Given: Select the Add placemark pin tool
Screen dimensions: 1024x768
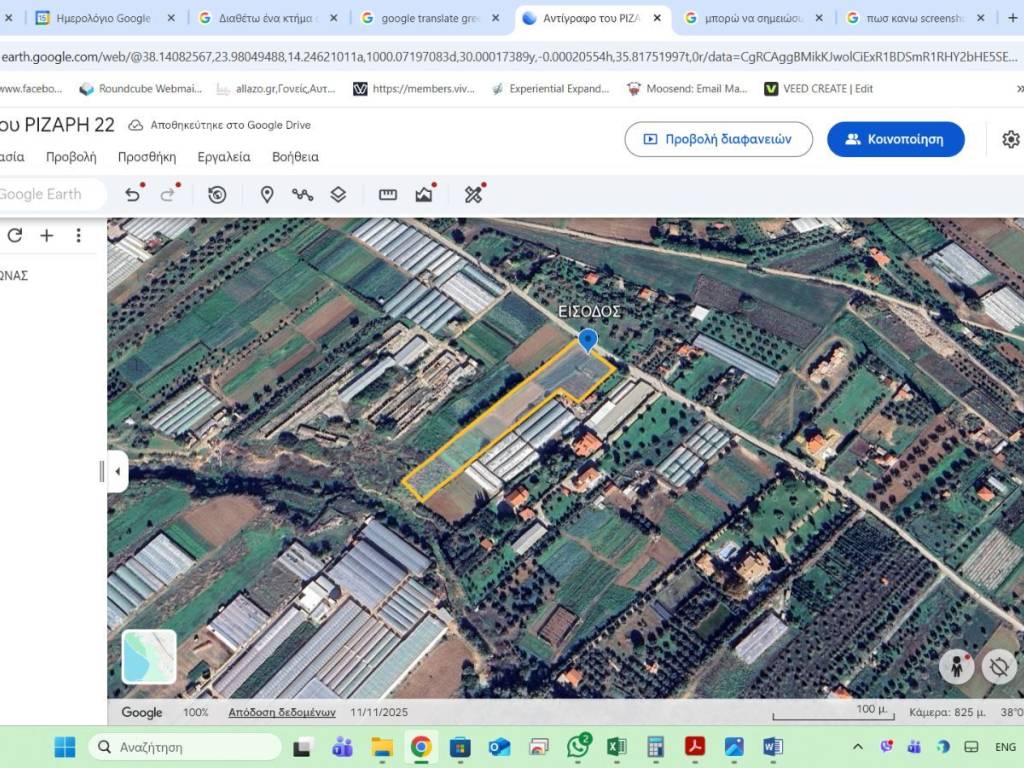Looking at the screenshot, I should 267,194.
